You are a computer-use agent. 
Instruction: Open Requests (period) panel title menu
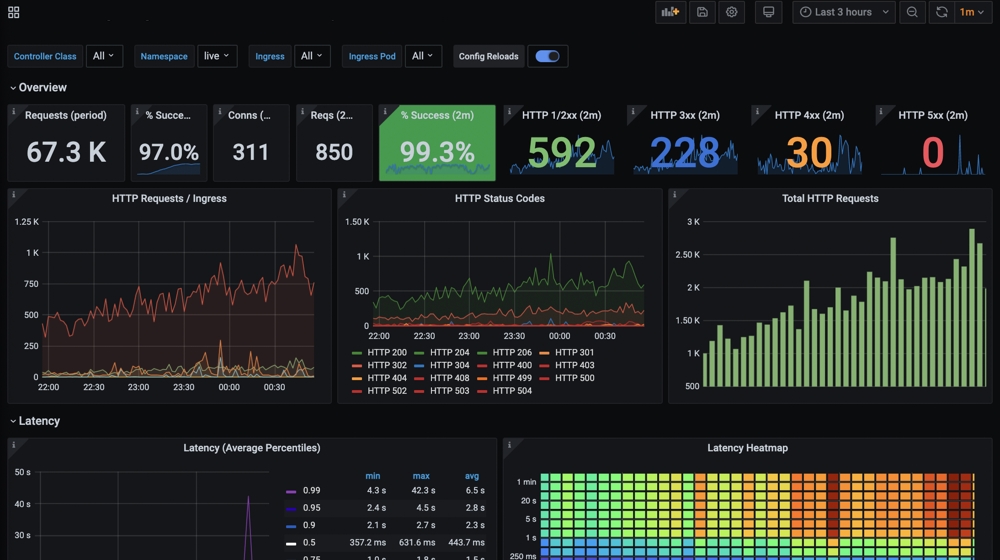pyautogui.click(x=66, y=115)
